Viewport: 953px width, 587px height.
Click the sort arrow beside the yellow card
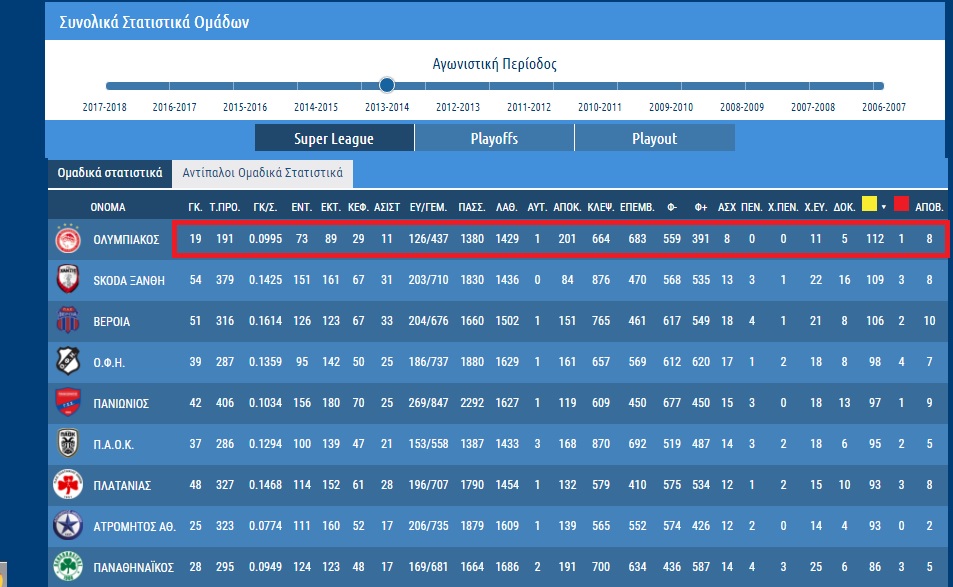pos(884,207)
